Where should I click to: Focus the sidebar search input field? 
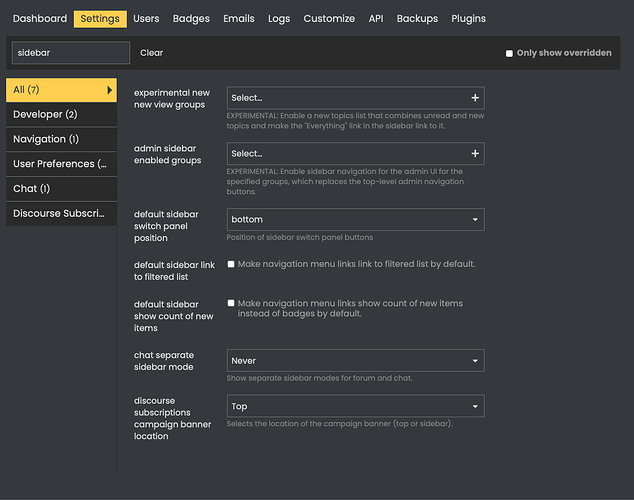pos(71,53)
